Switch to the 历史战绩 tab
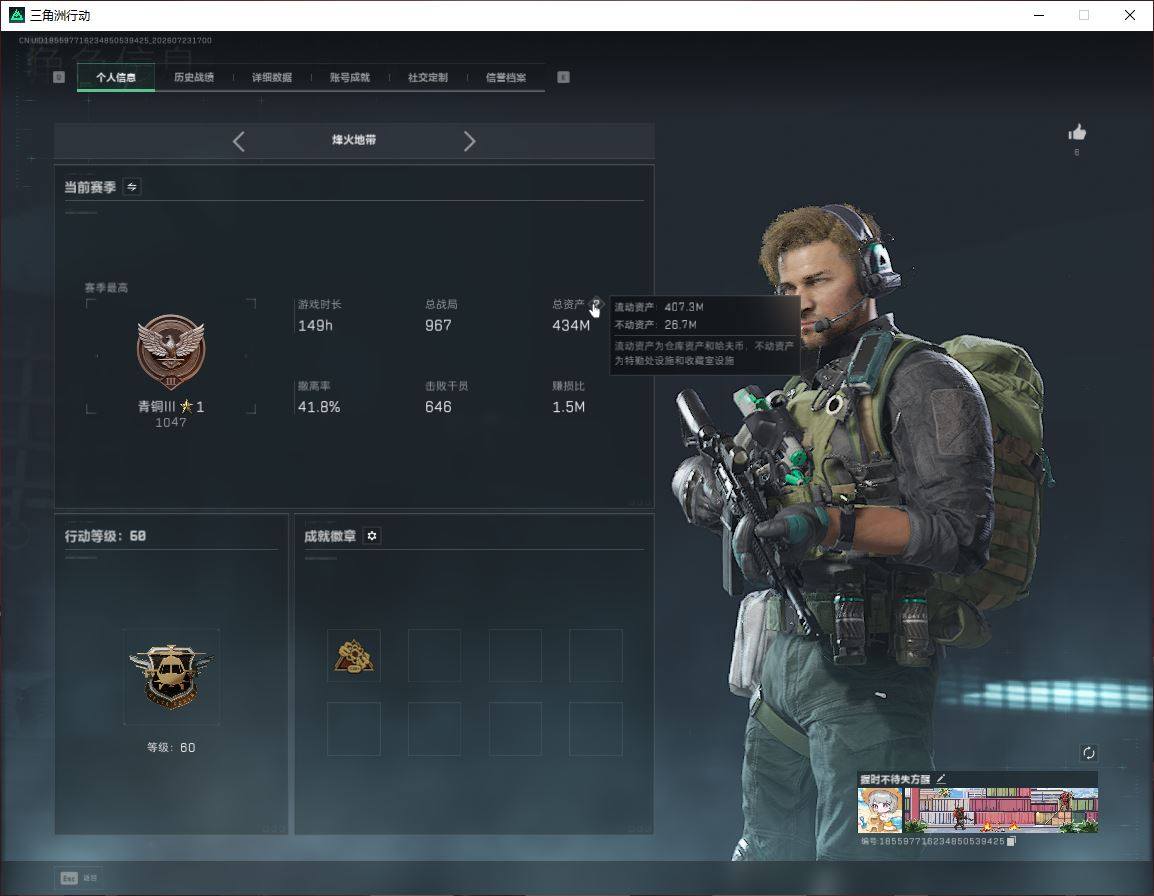This screenshot has width=1154, height=896. (194, 77)
